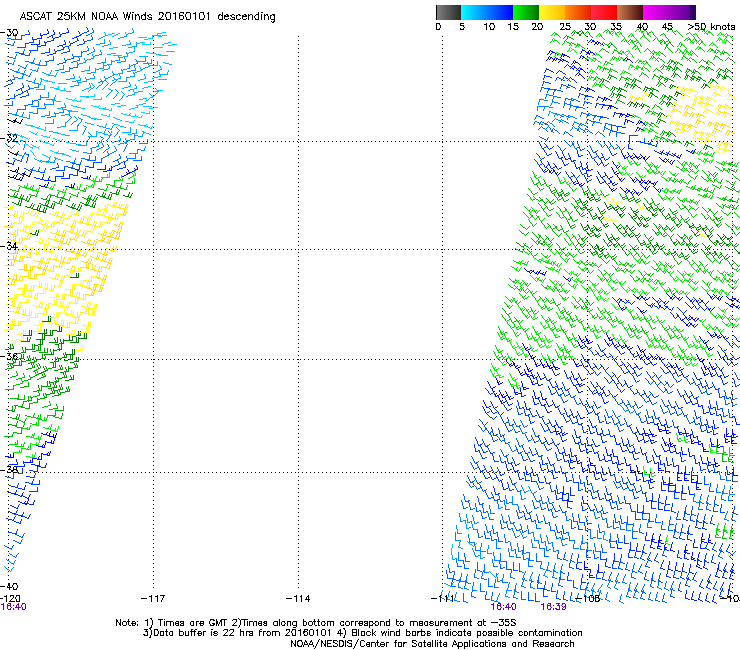This screenshot has height=650, width=740.
Task: Click the '-40' latitude label
Action: click(x=9, y=586)
